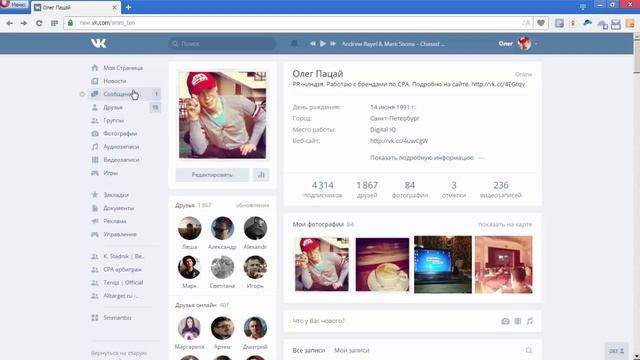Switch to Все записи tab
Image resolution: width=640 pixels, height=360 pixels.
tap(309, 351)
